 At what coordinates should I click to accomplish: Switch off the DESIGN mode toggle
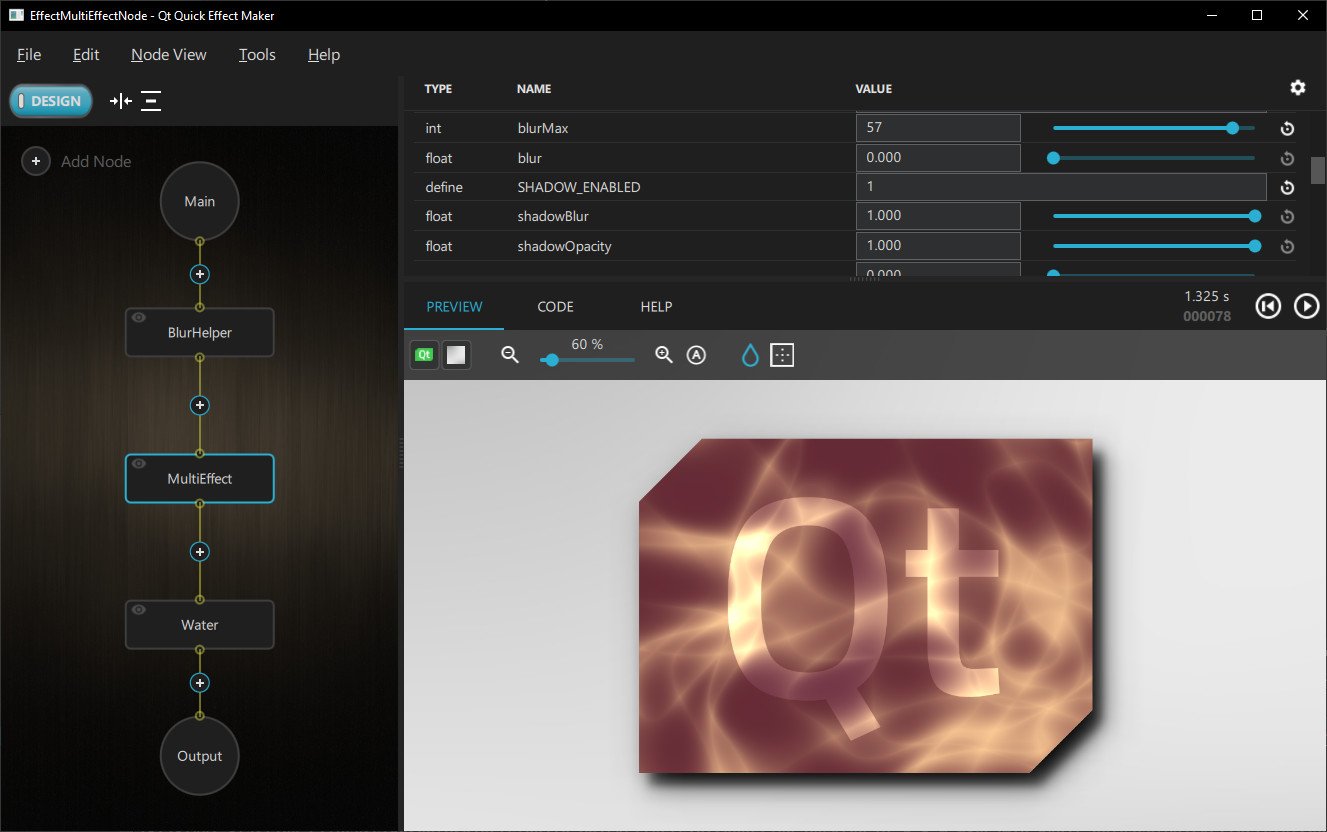coord(50,100)
